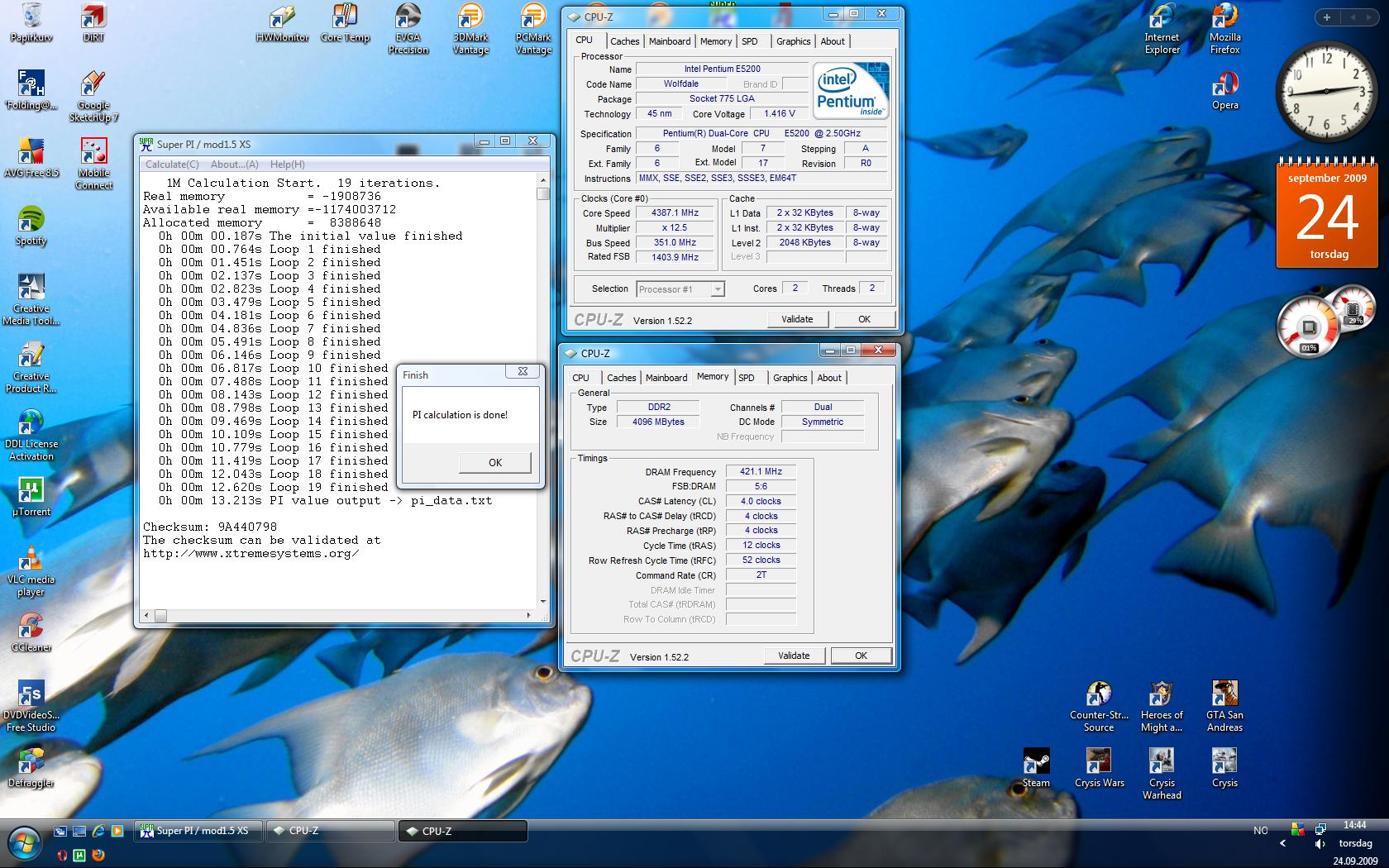Click Super PI taskbar button
The height and width of the screenshot is (868, 1389).
[x=198, y=831]
